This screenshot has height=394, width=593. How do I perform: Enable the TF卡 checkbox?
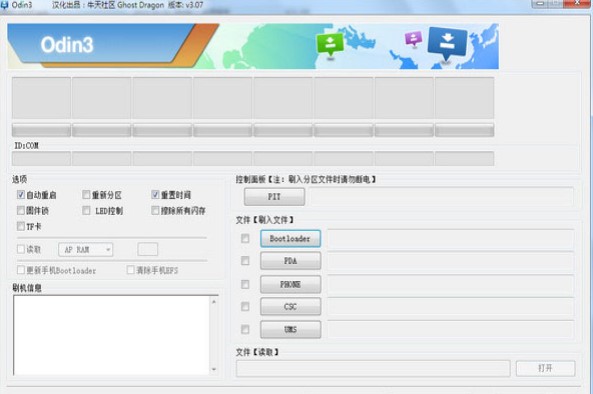[20, 226]
